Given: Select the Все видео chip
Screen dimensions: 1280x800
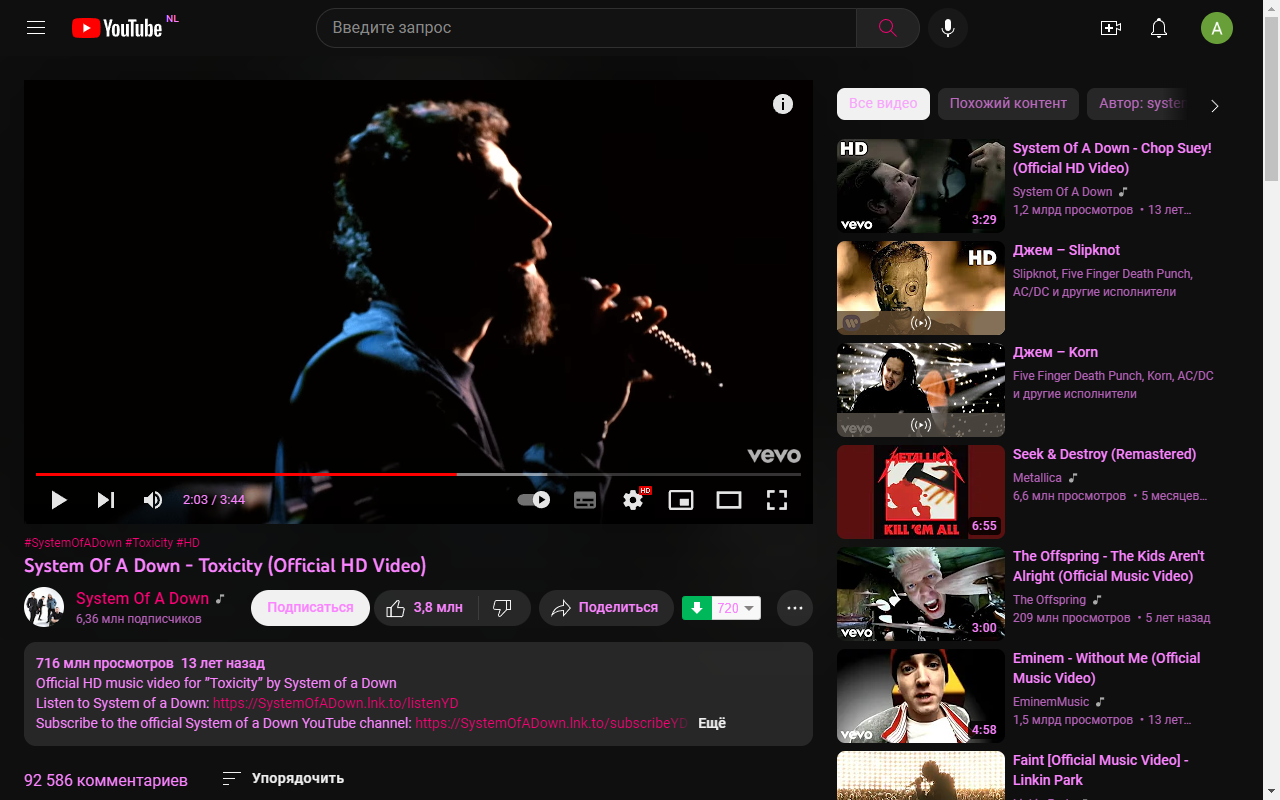Looking at the screenshot, I should tap(883, 104).
